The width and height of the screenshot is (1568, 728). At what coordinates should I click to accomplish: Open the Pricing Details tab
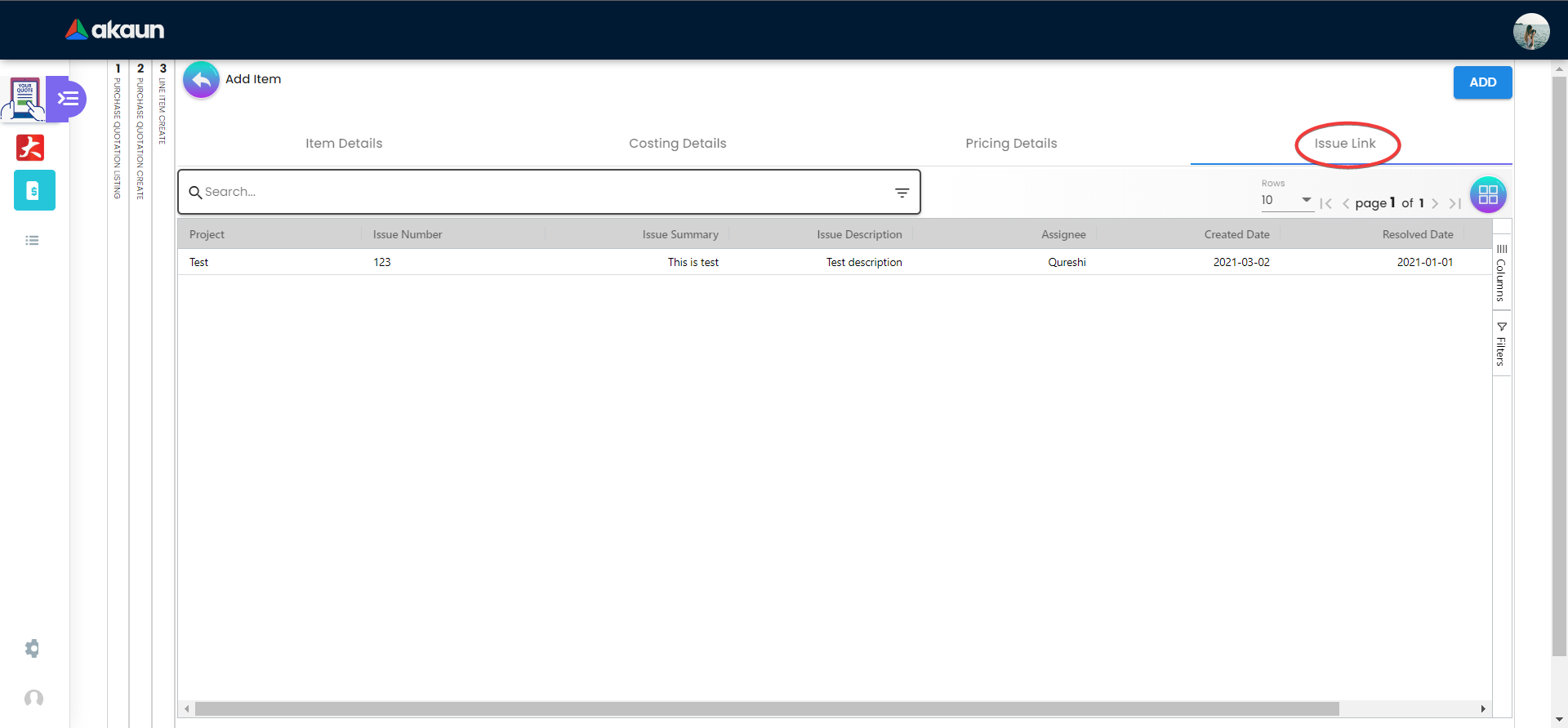[x=1011, y=144]
